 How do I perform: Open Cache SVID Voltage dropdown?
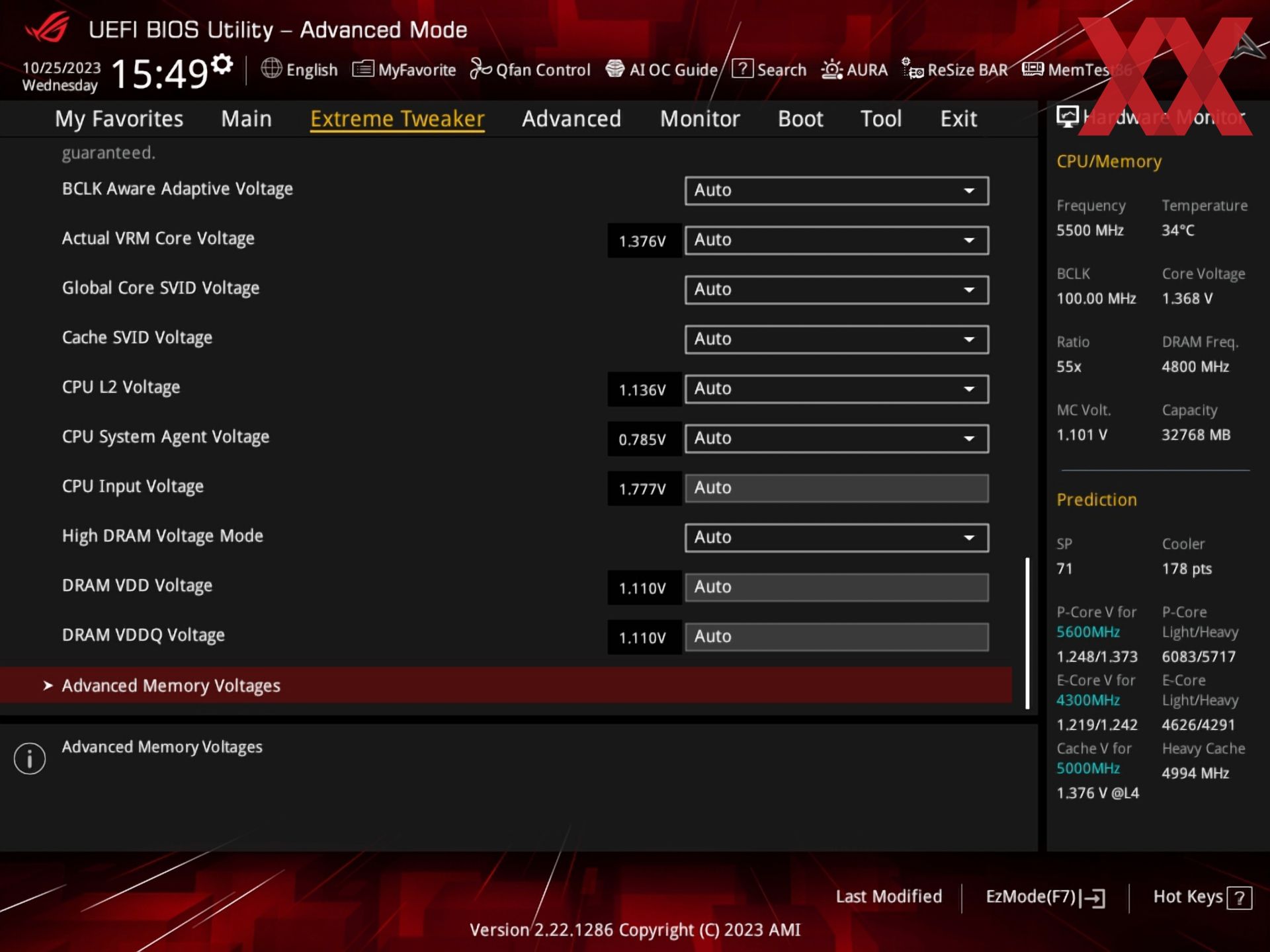pos(837,339)
